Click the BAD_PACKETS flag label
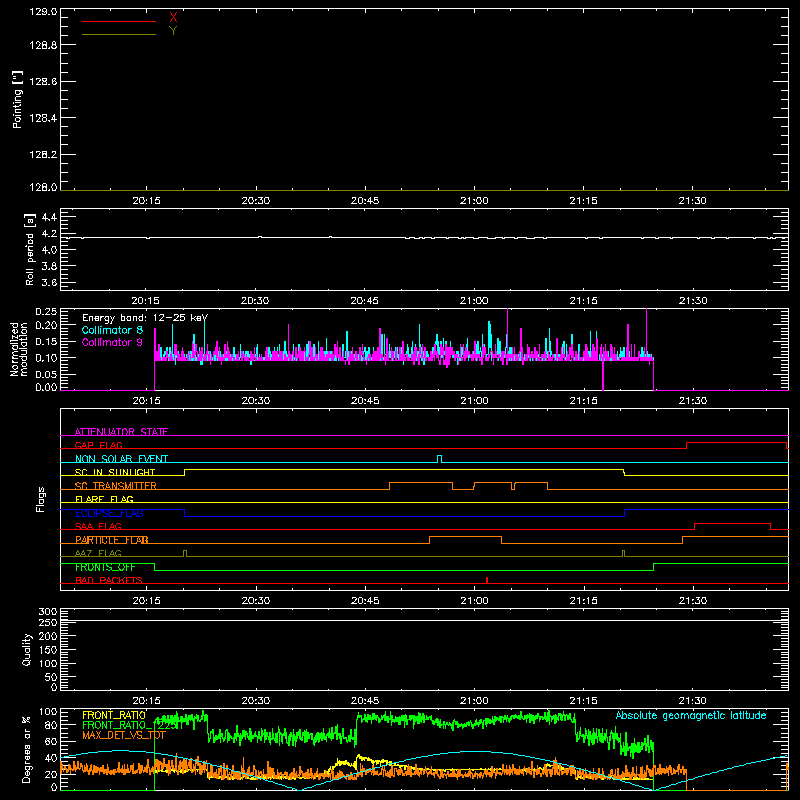 click(x=109, y=580)
